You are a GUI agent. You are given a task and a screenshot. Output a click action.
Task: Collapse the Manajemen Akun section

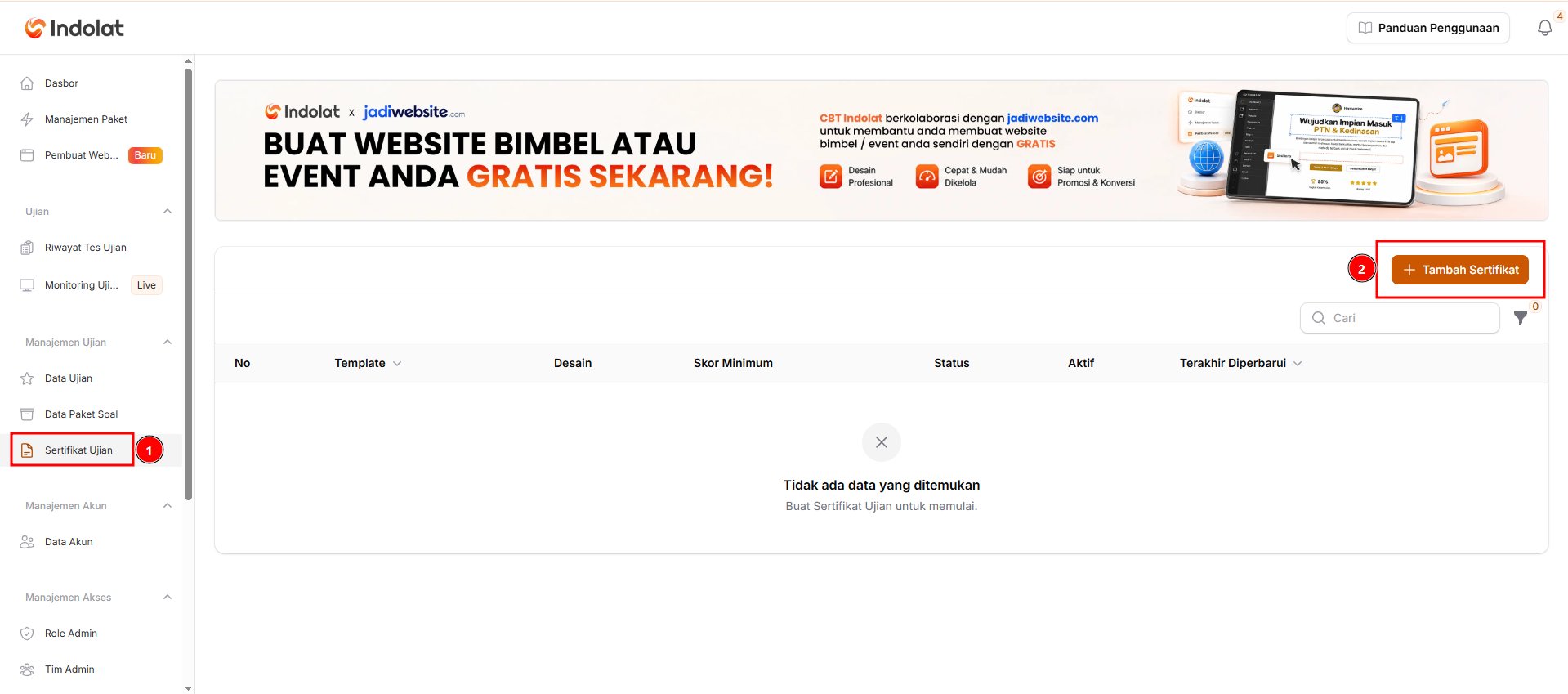pyautogui.click(x=168, y=506)
